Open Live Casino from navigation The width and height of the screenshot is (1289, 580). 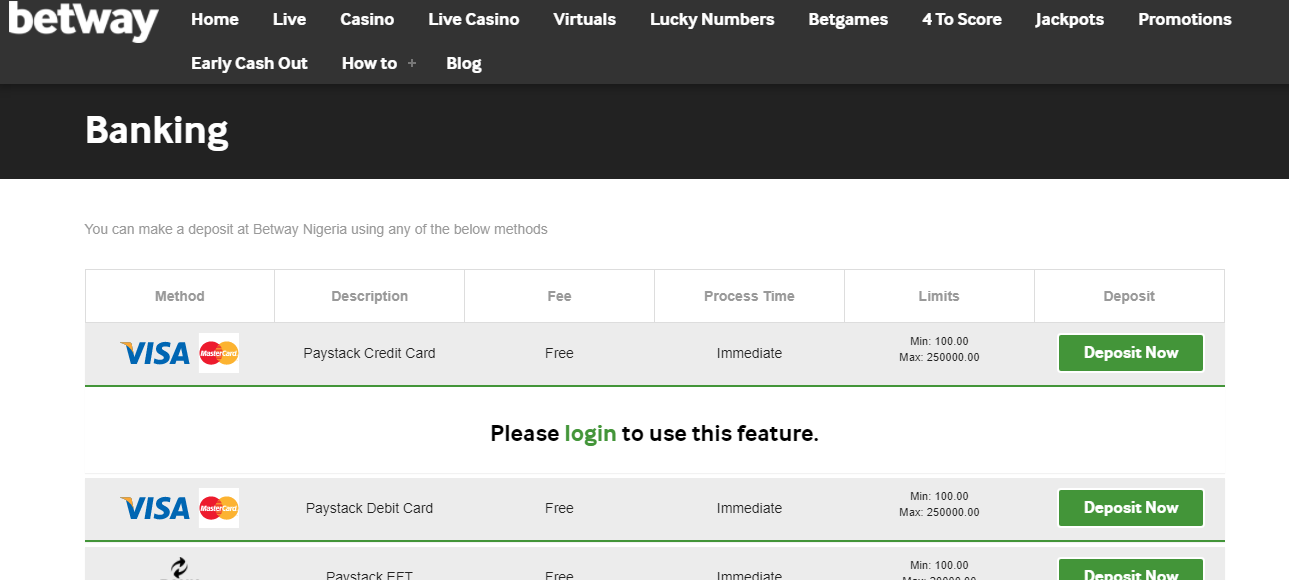(473, 19)
